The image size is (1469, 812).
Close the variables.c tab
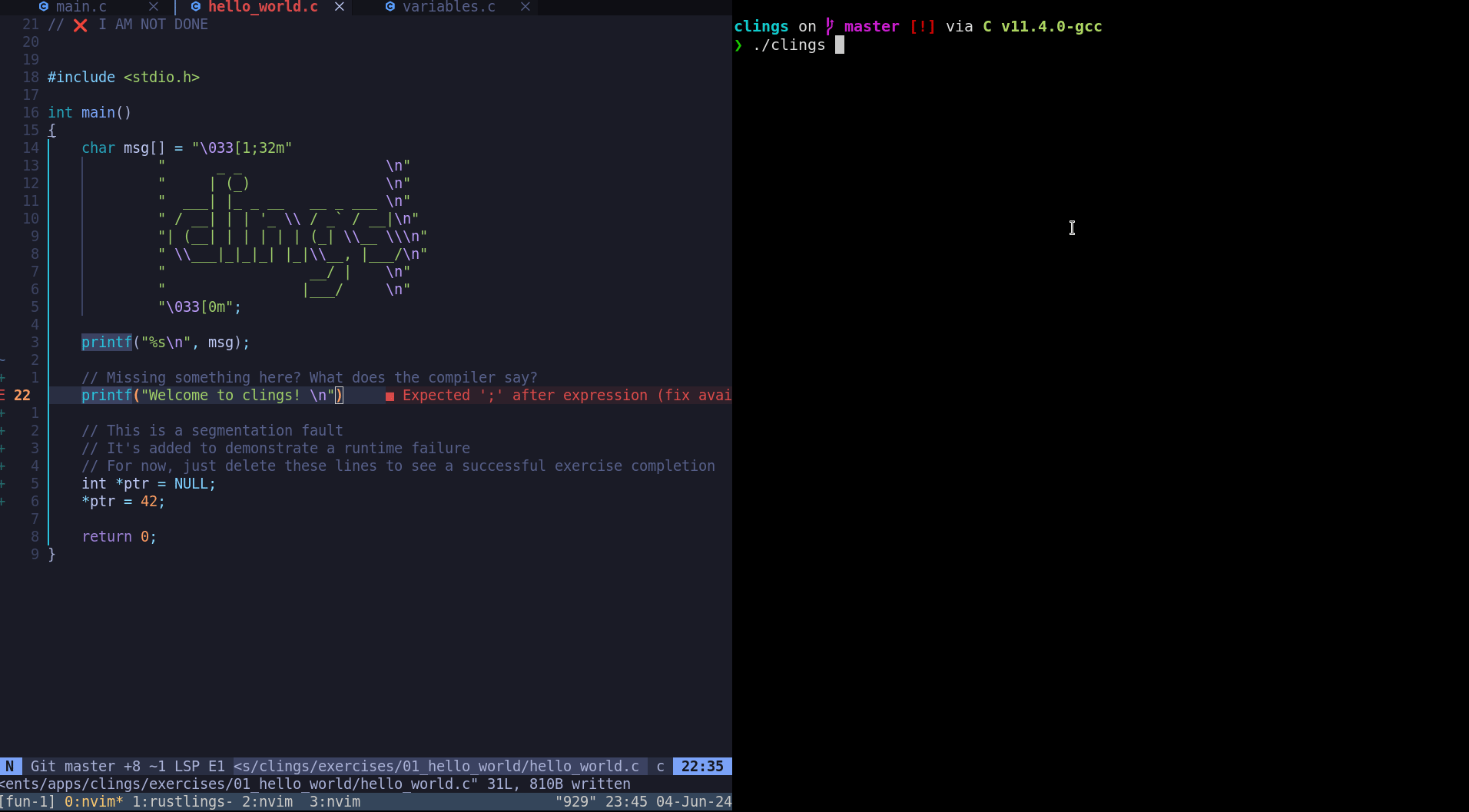click(x=526, y=7)
